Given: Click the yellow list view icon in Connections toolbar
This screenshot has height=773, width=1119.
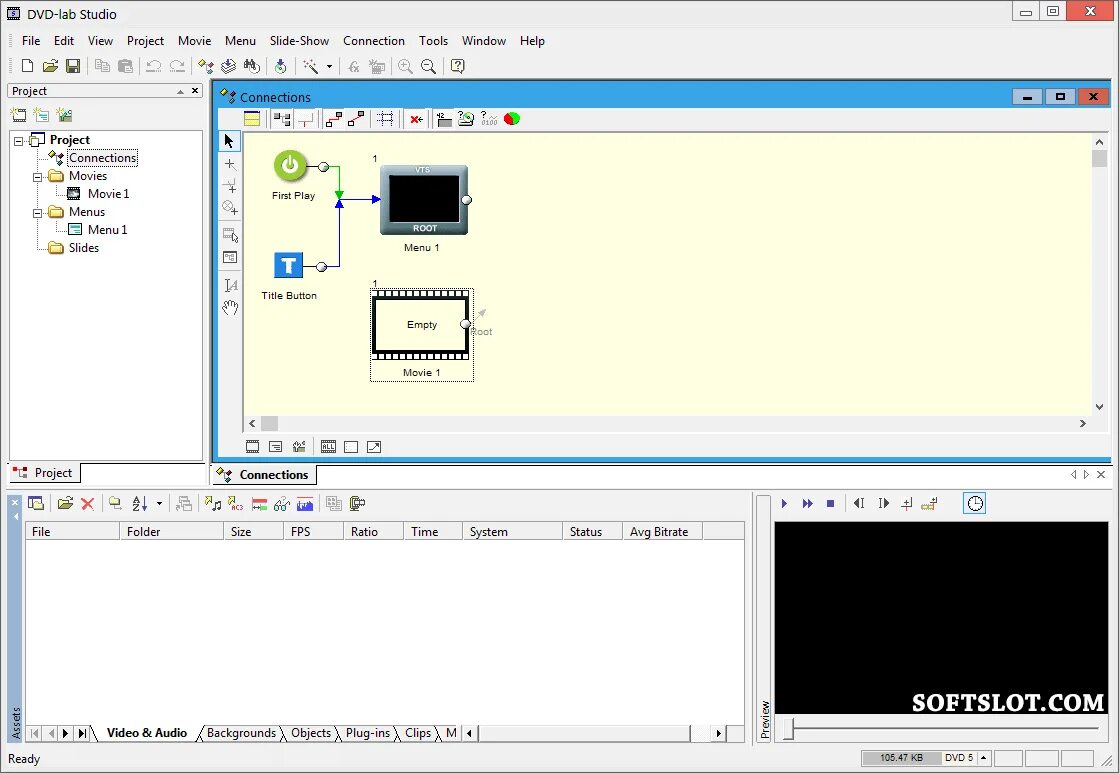Looking at the screenshot, I should pos(252,119).
